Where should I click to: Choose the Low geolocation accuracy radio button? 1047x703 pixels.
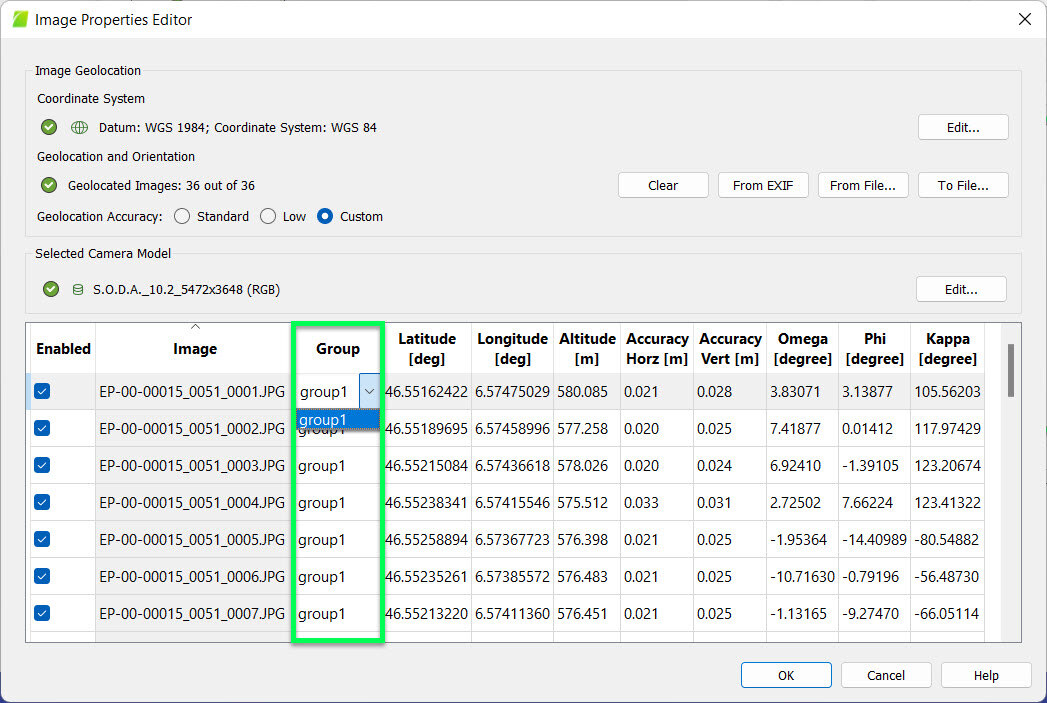(x=267, y=216)
